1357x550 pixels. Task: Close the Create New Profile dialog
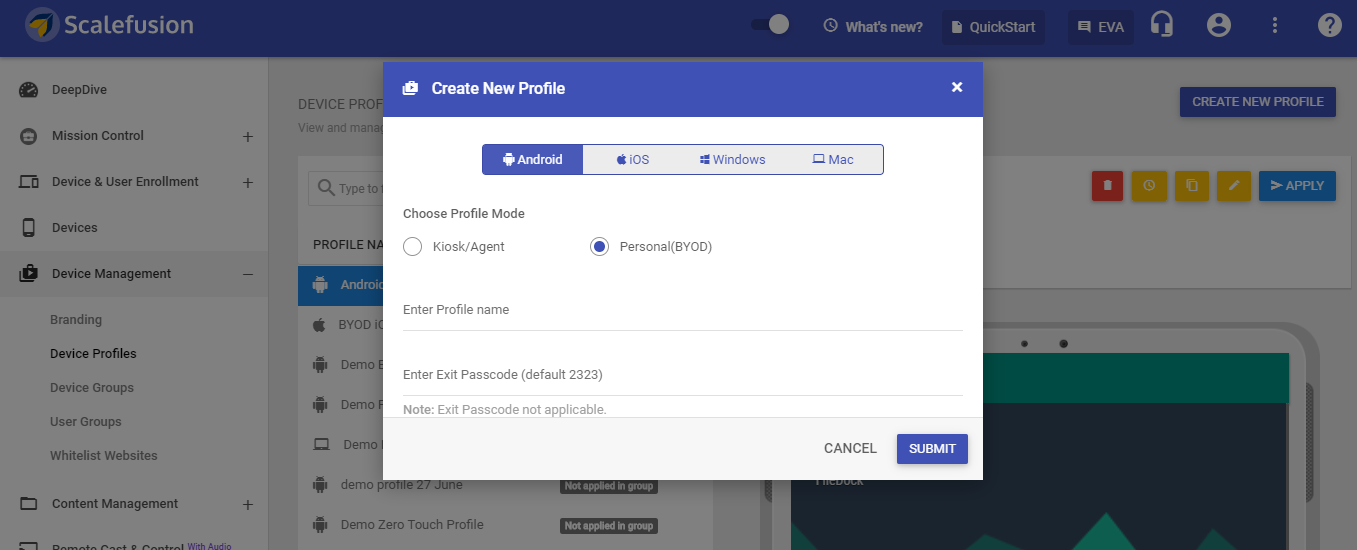pyautogui.click(x=957, y=88)
